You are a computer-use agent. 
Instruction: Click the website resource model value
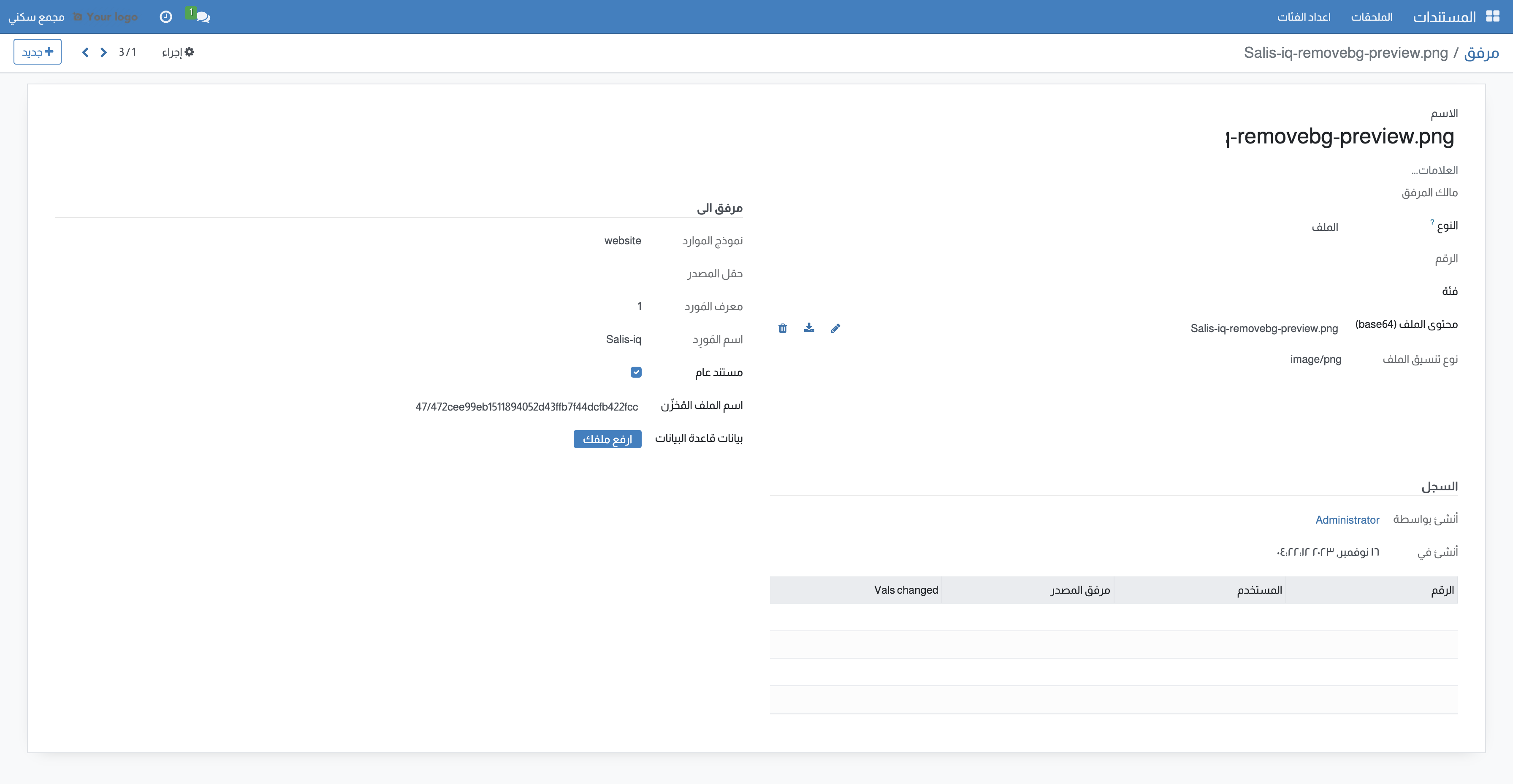(x=623, y=240)
